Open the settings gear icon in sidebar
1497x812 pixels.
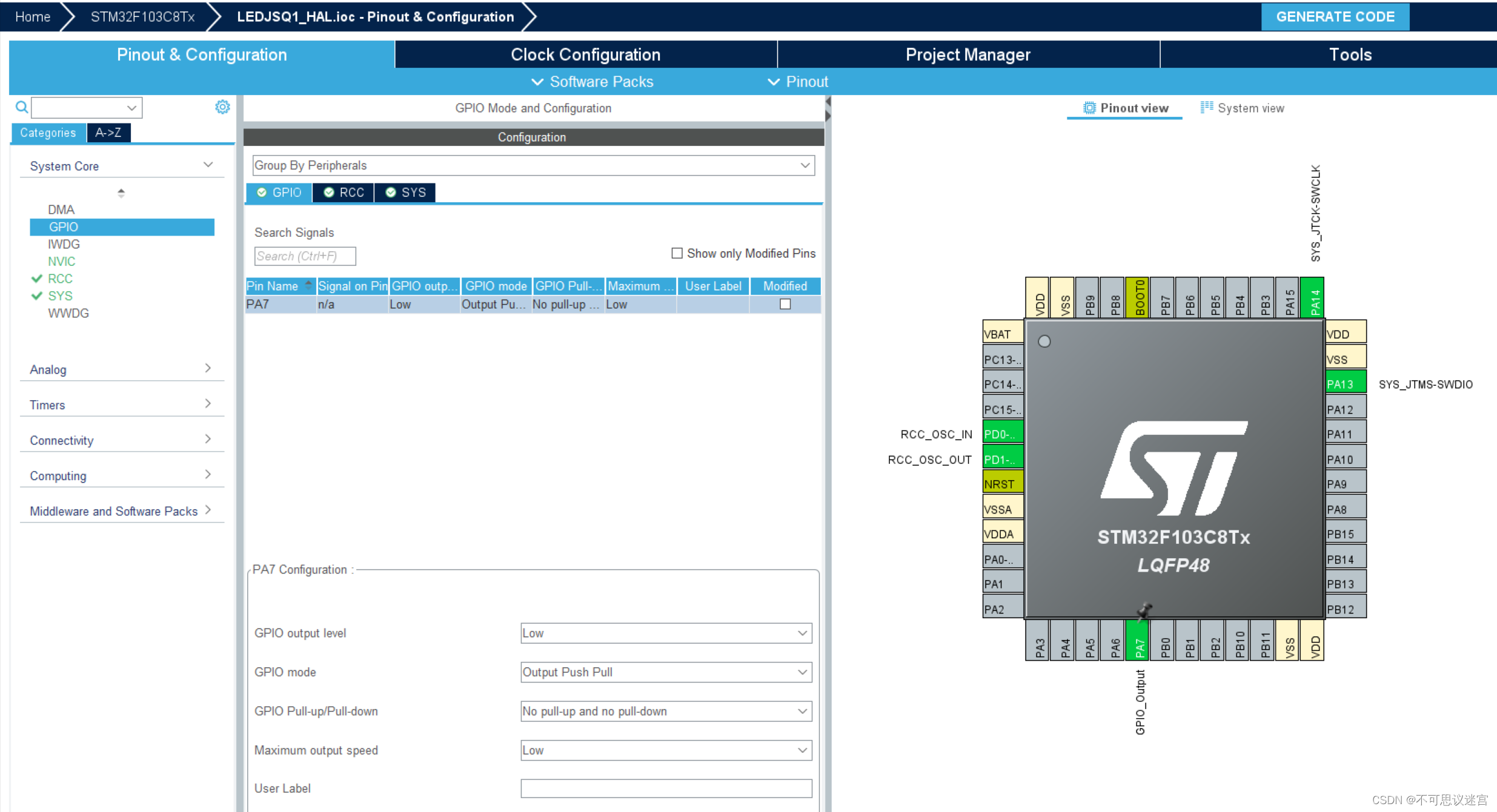(x=222, y=107)
